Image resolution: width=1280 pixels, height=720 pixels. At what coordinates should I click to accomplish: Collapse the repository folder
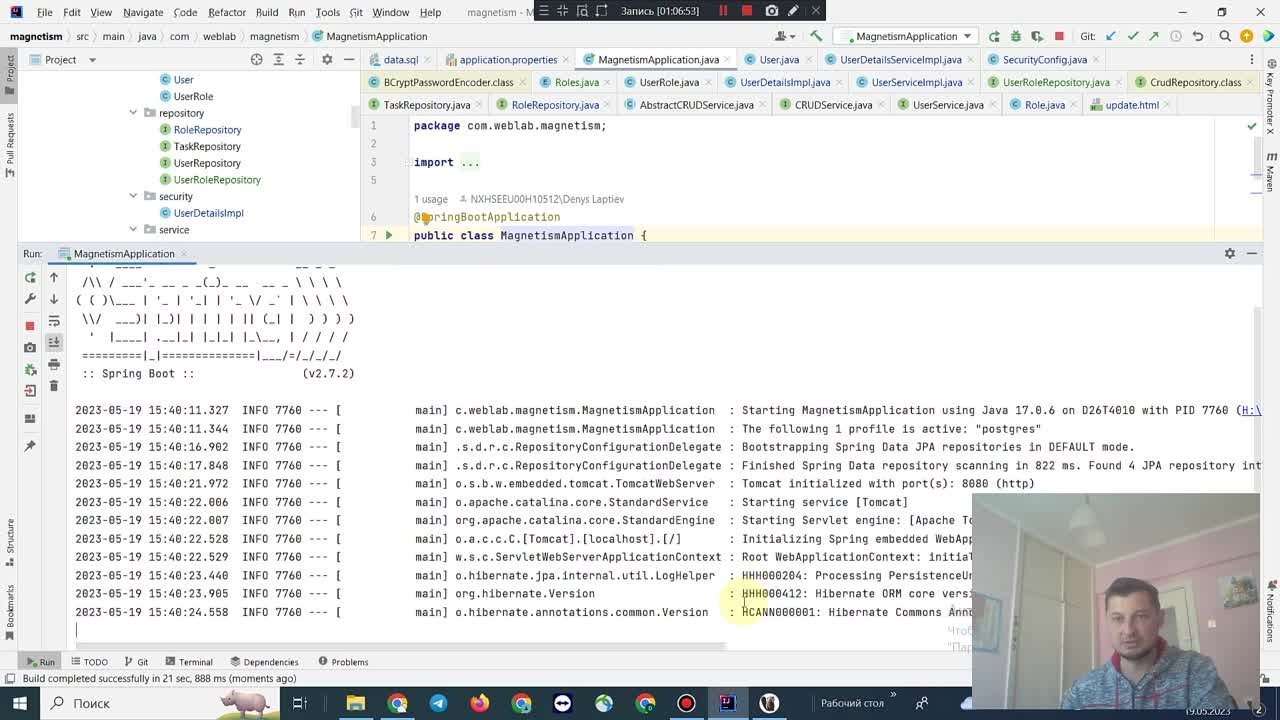tap(133, 113)
